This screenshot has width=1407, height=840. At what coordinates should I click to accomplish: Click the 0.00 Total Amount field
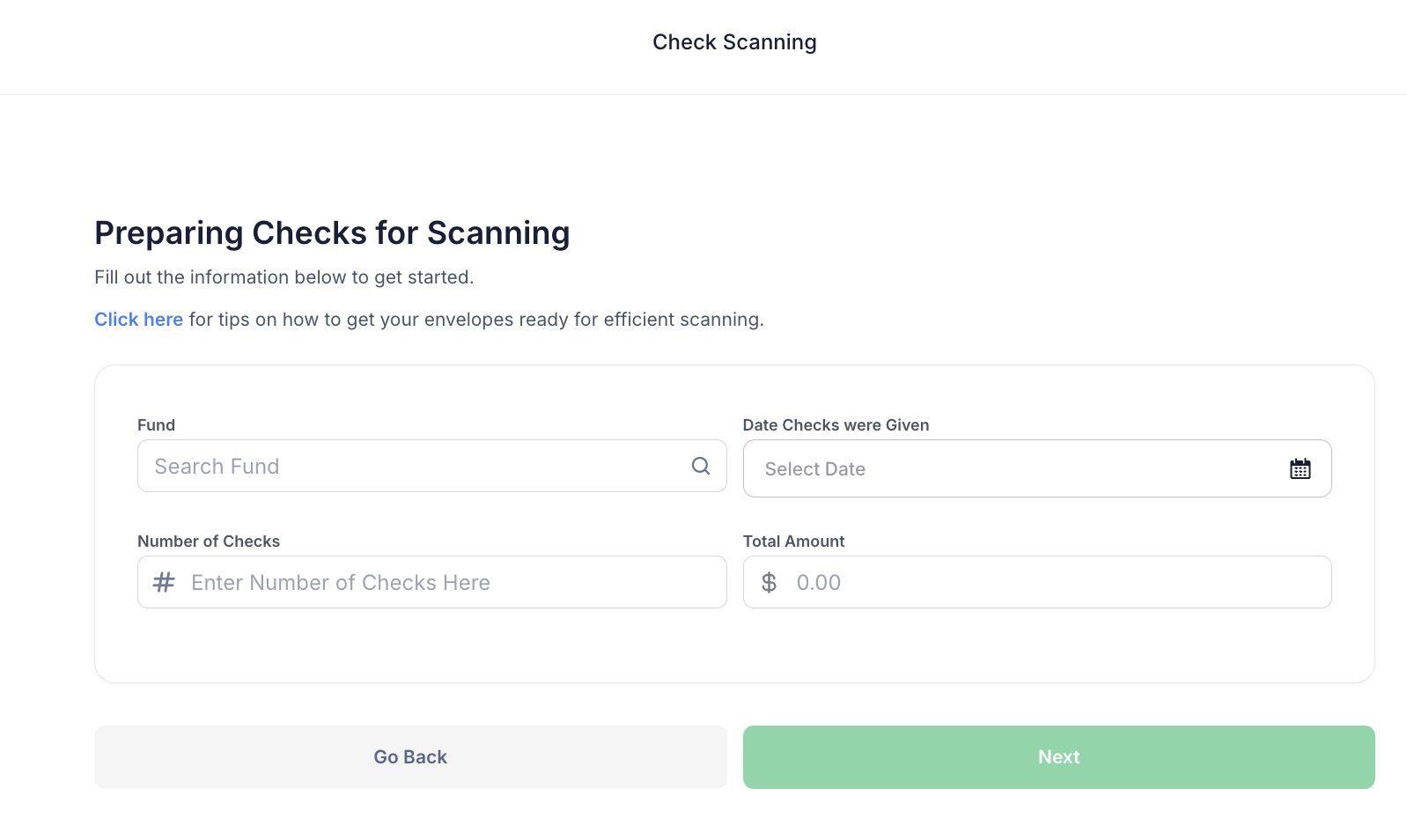pyautogui.click(x=1037, y=582)
